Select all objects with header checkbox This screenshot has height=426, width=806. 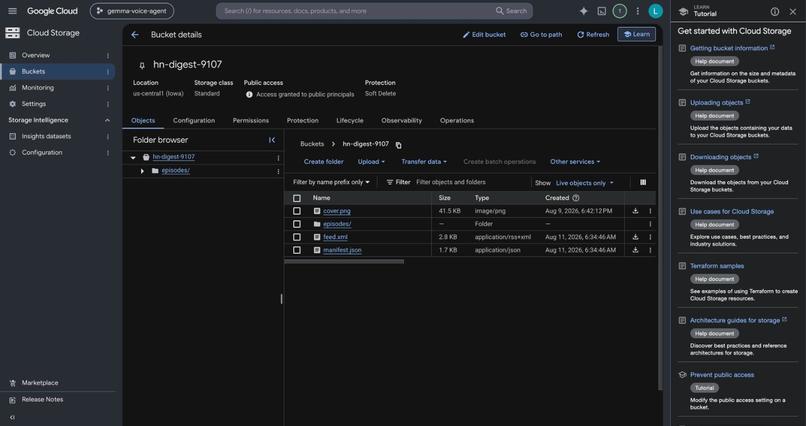[297, 198]
